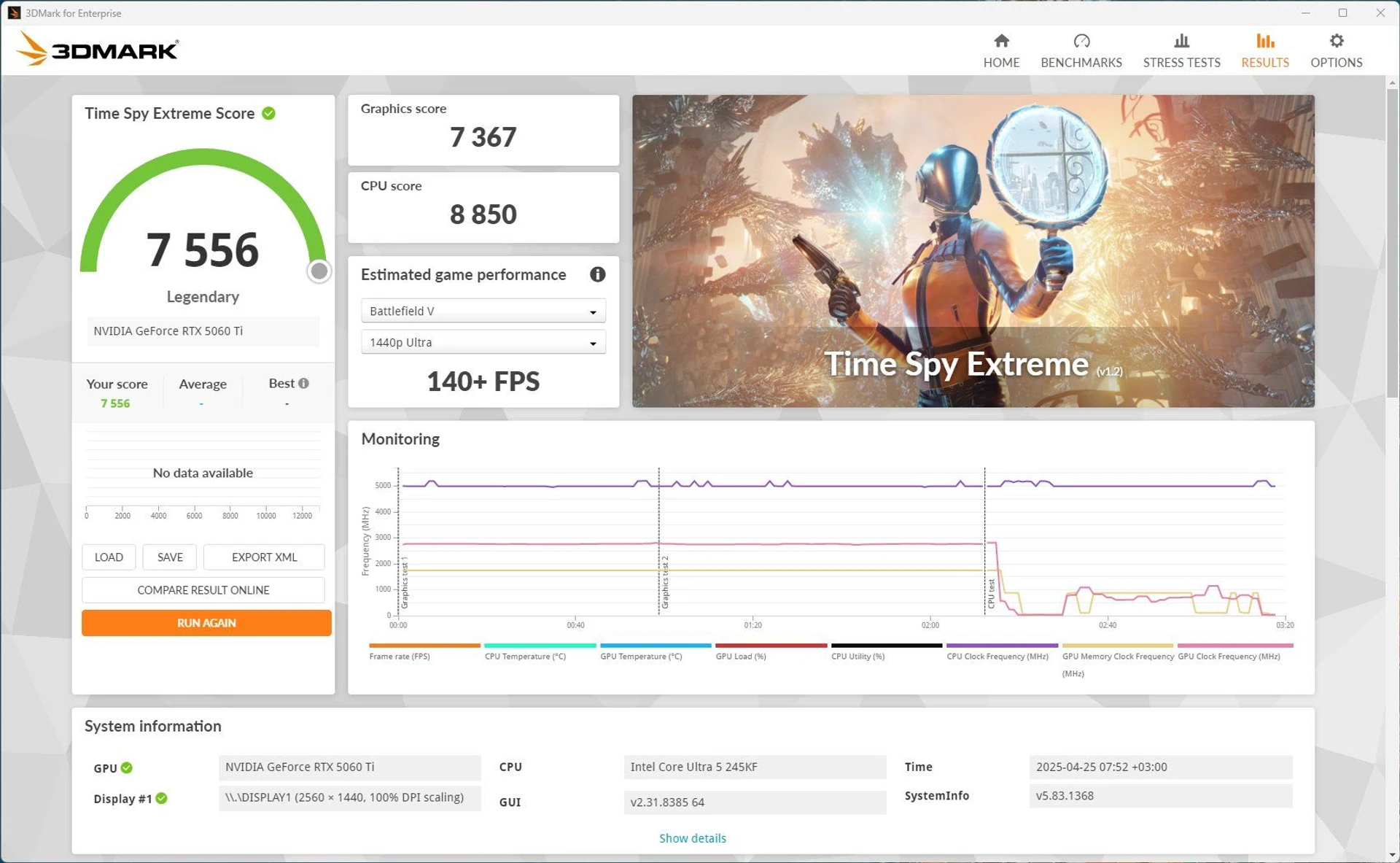Click the LOAD button

pos(109,557)
